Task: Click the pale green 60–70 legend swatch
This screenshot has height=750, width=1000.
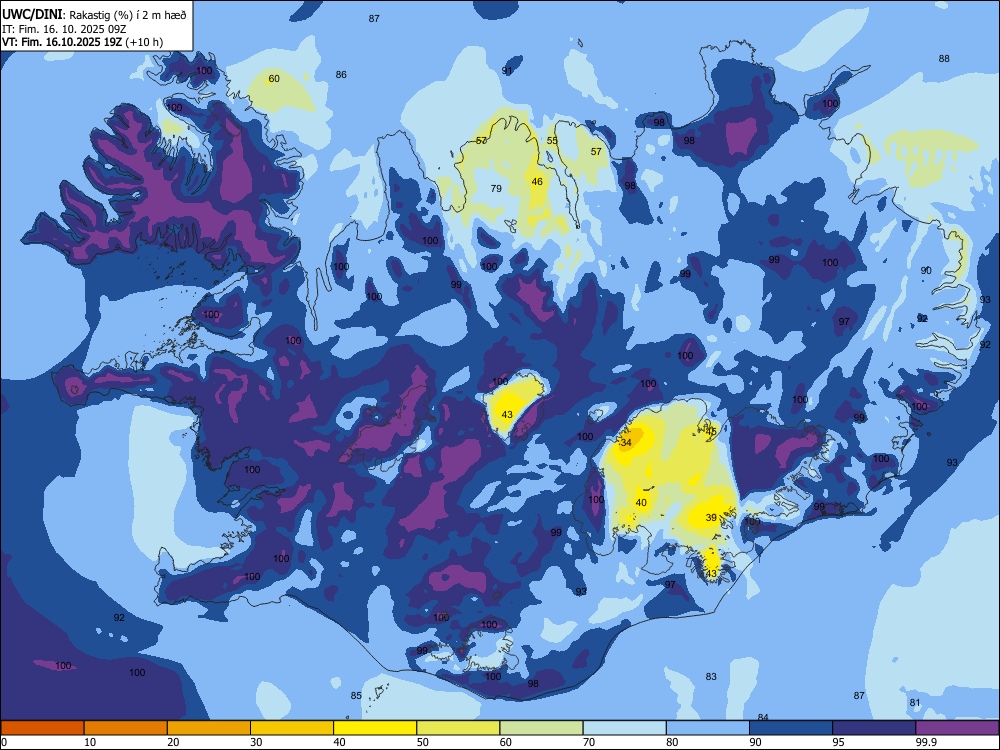Action: (x=541, y=728)
